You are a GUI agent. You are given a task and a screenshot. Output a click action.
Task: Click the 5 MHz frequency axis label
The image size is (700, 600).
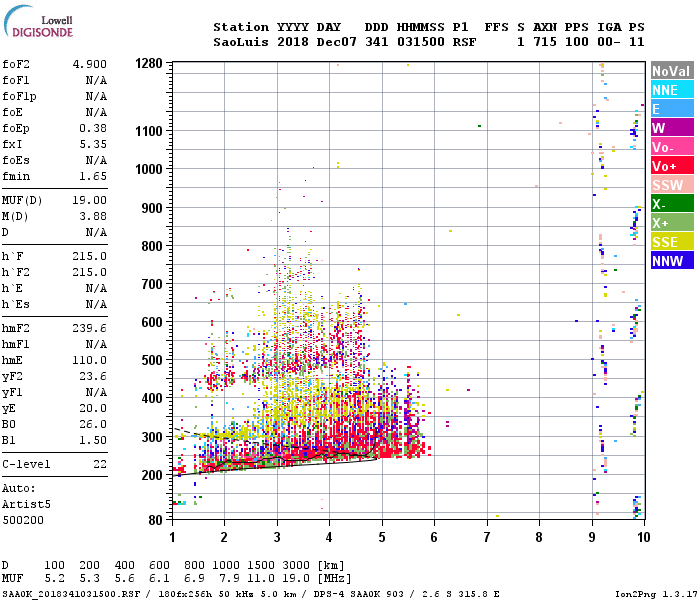382,537
